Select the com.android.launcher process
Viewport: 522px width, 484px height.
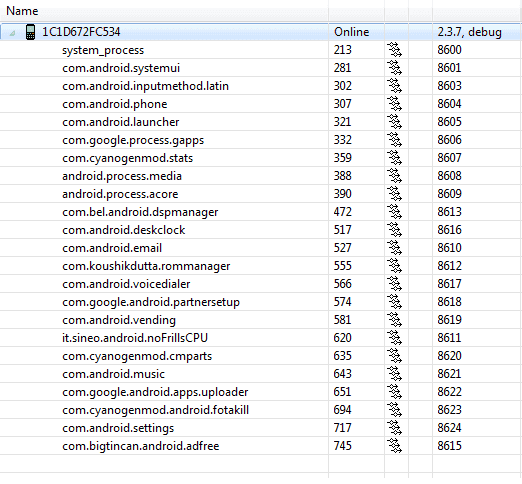(121, 122)
